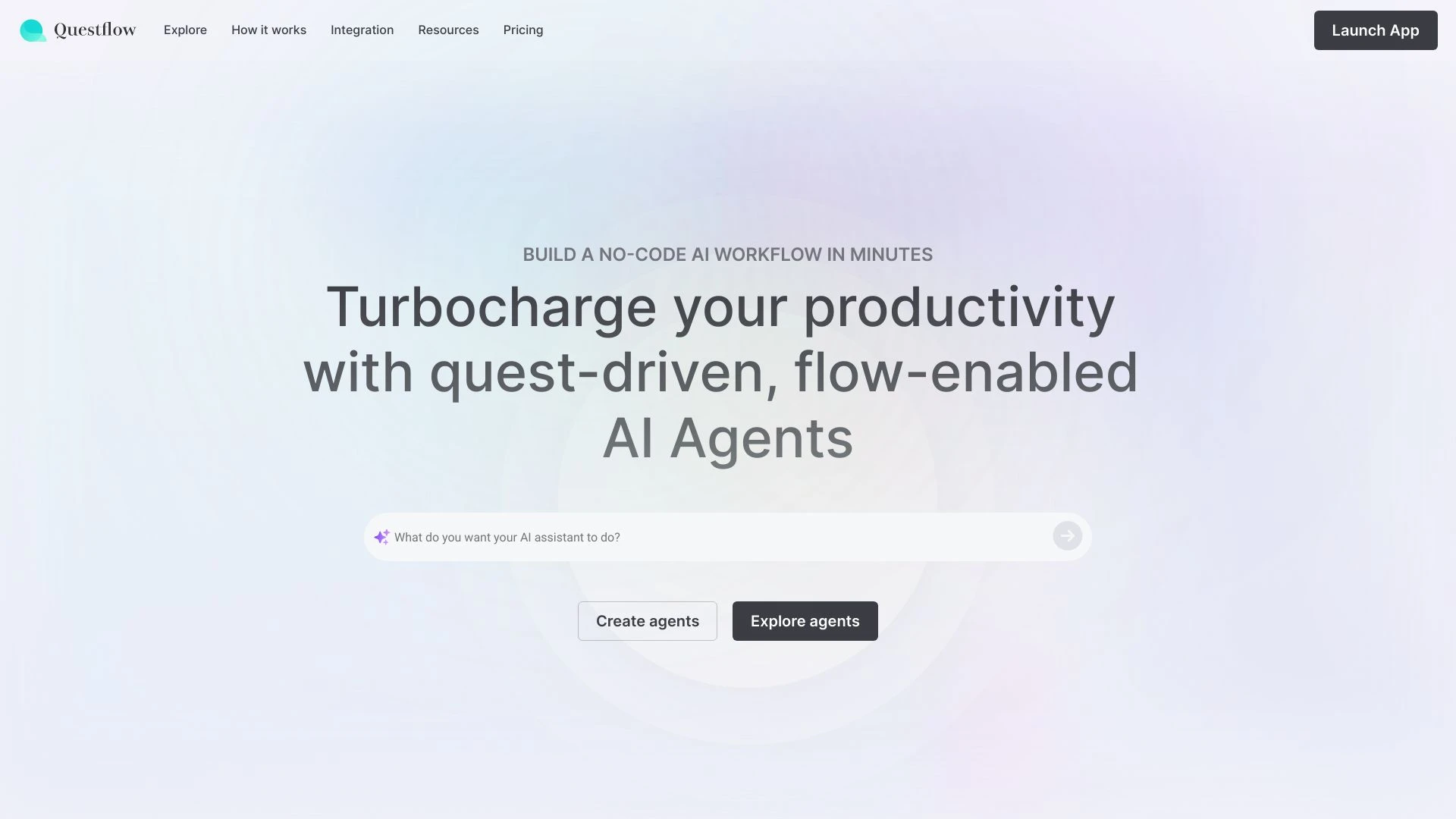Toggle the How it works dropdown
This screenshot has height=819, width=1456.
(x=268, y=29)
